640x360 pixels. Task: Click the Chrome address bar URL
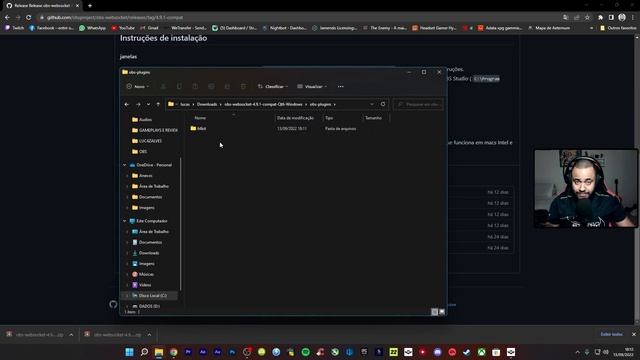[x=114, y=18]
